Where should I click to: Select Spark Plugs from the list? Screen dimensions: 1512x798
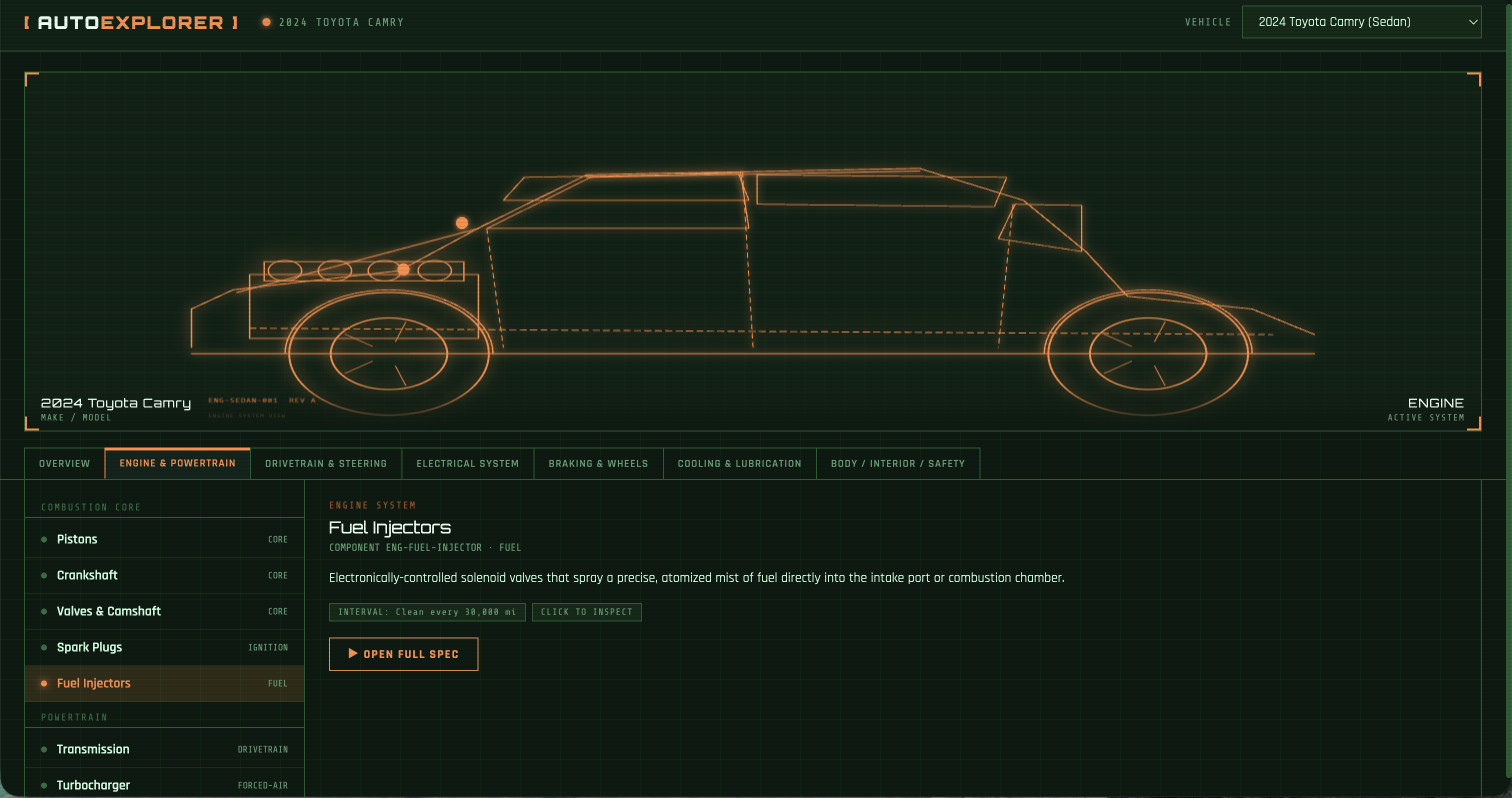(x=164, y=647)
